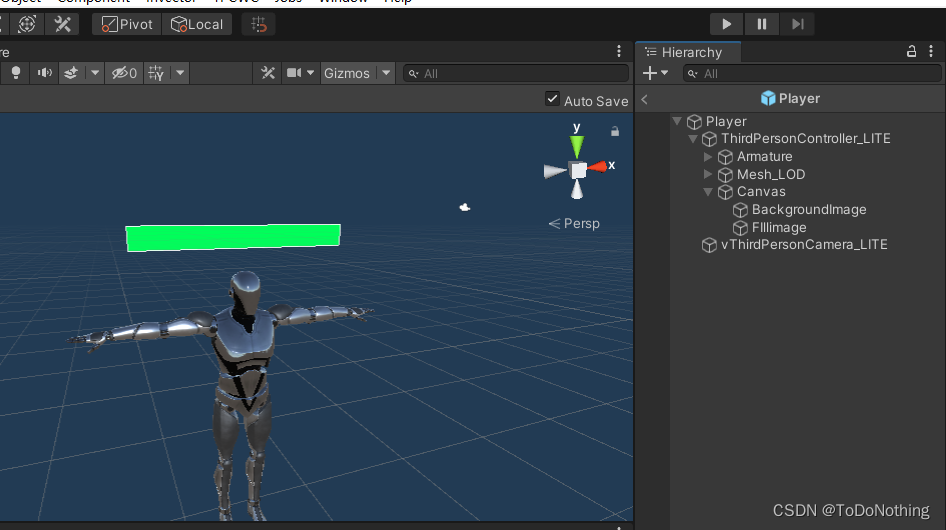
Task: Open the component tools icon in scene toolbar
Action: click(x=267, y=73)
